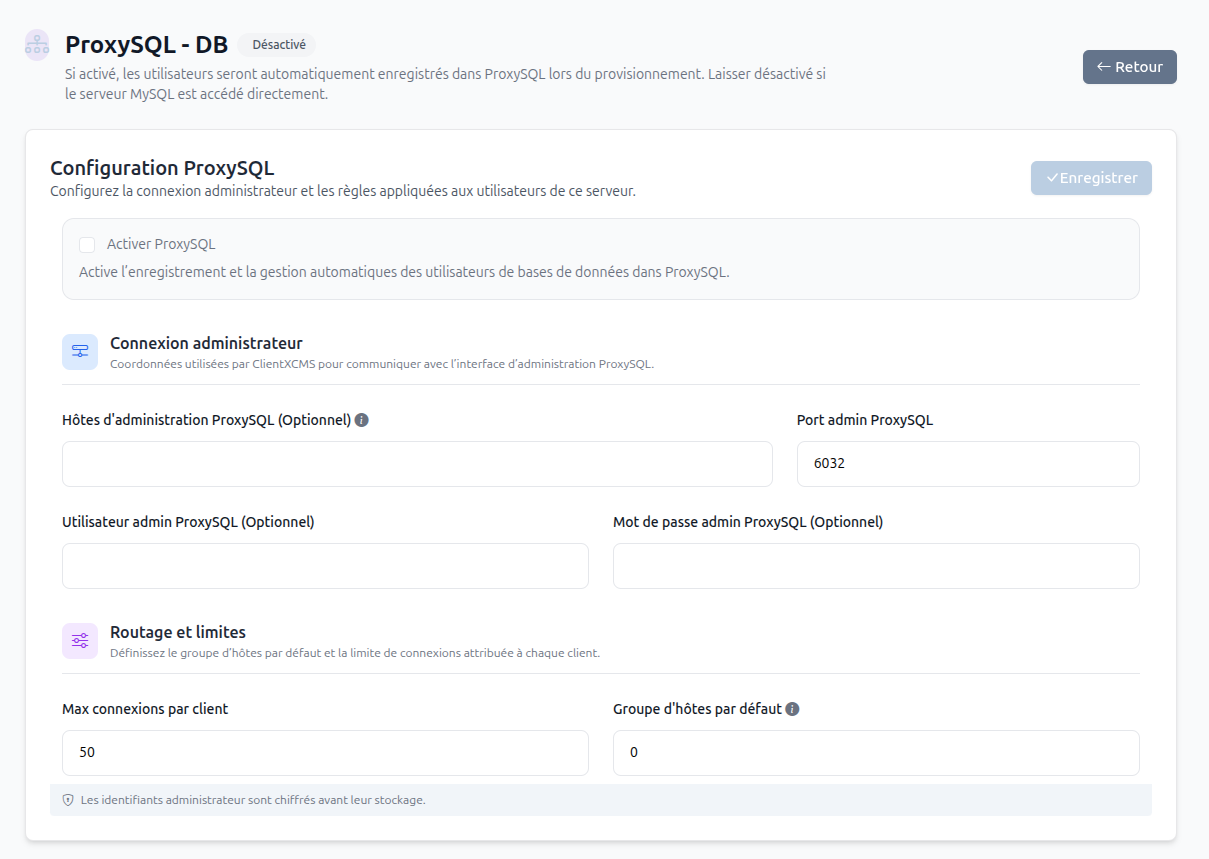
Task: Click the Routage et limites section heading
Action: tap(178, 633)
